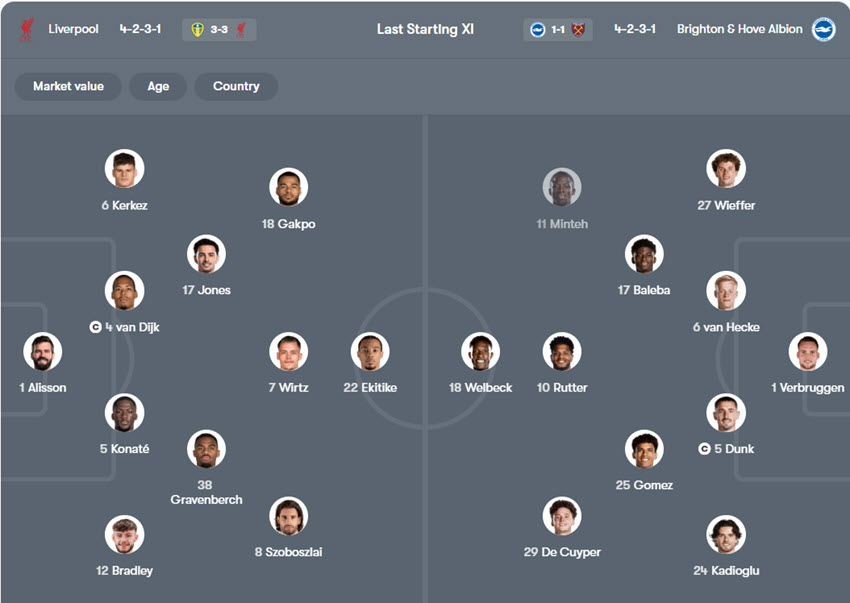Click the Last Starting XI heading
850x603 pixels.
pyautogui.click(x=425, y=30)
